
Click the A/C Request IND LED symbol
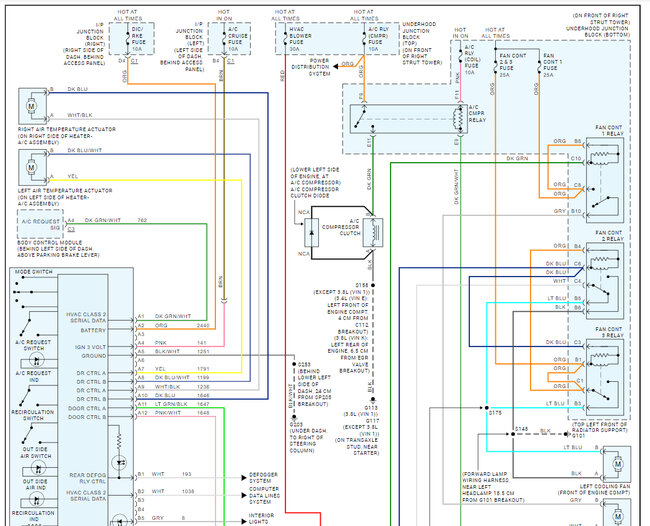click(36, 360)
